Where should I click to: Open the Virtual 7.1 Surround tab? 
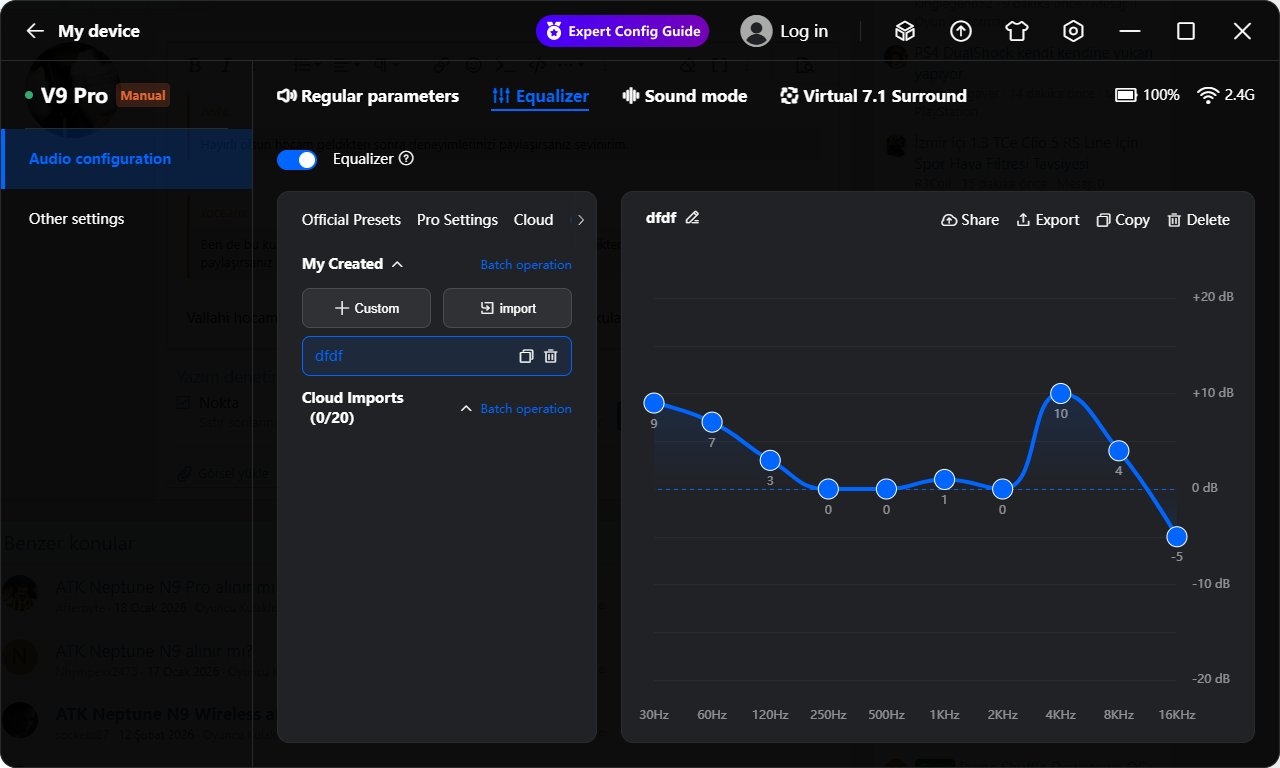pyautogui.click(x=873, y=96)
